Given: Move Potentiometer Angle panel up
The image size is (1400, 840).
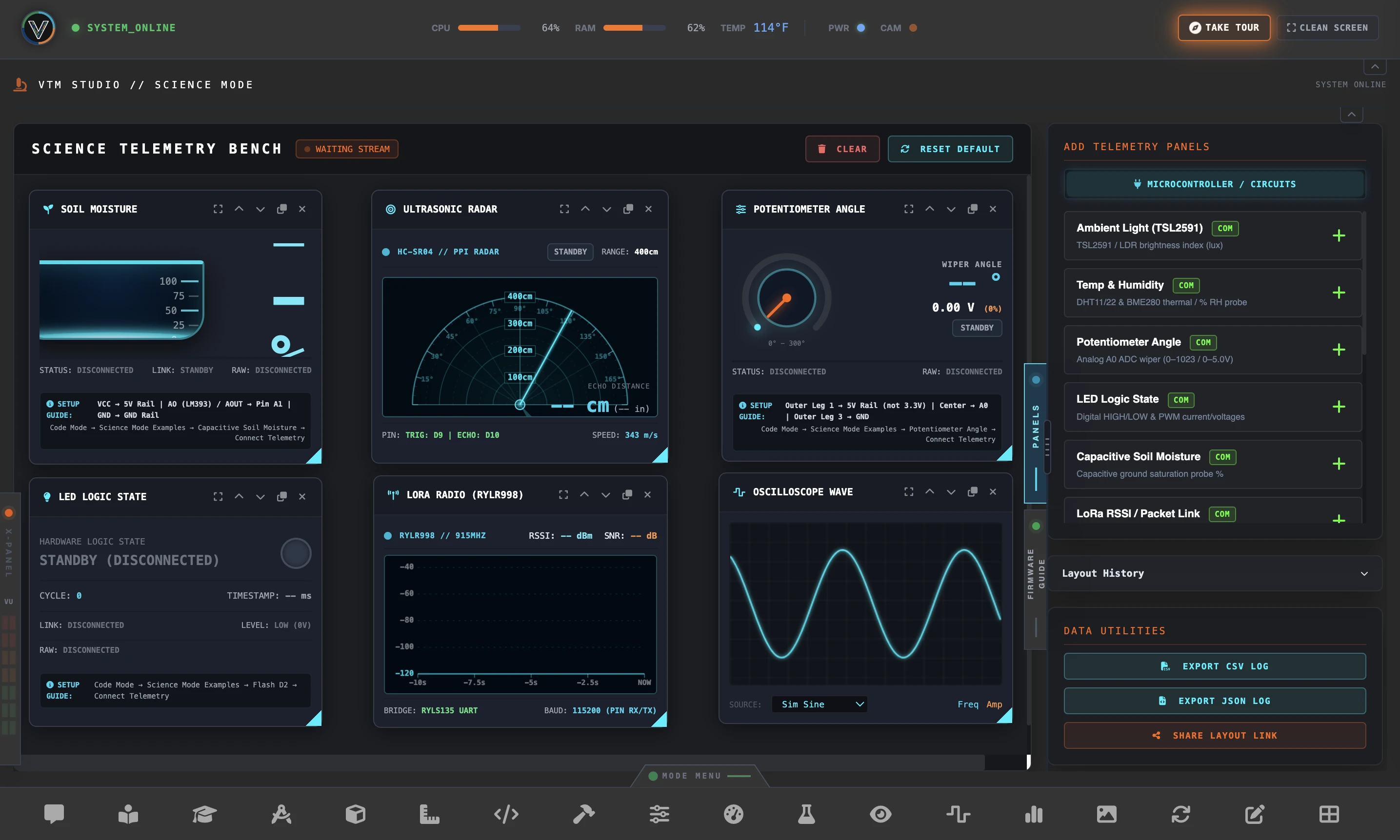Looking at the screenshot, I should (x=929, y=209).
